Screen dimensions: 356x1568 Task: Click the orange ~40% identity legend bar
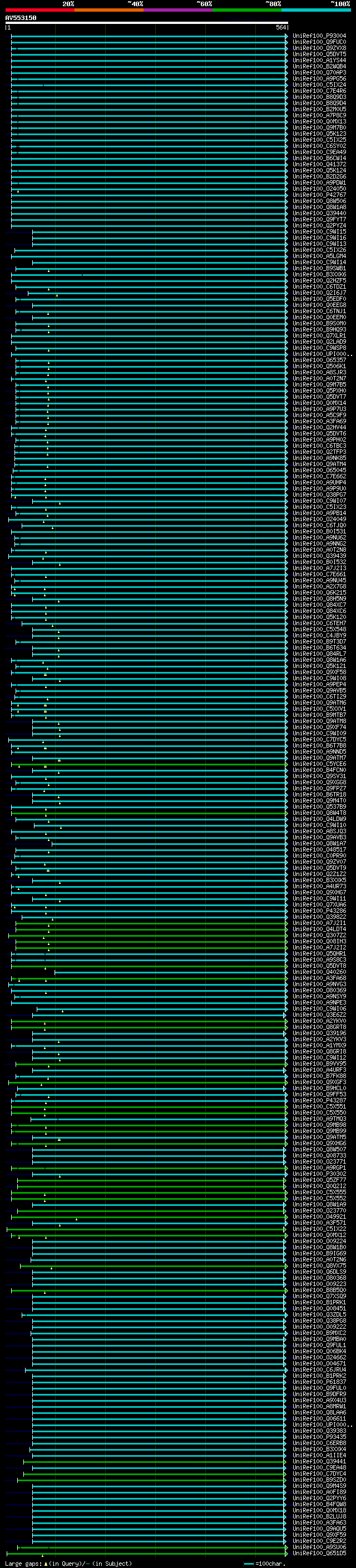pos(109,10)
